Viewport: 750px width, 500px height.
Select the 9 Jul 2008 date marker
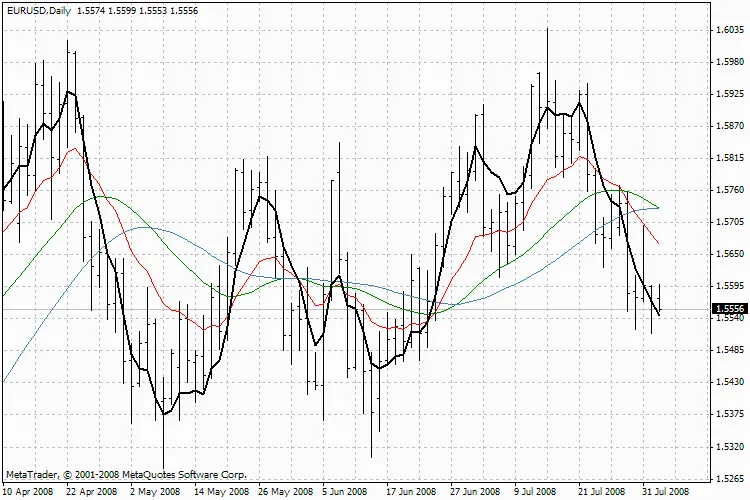click(536, 492)
